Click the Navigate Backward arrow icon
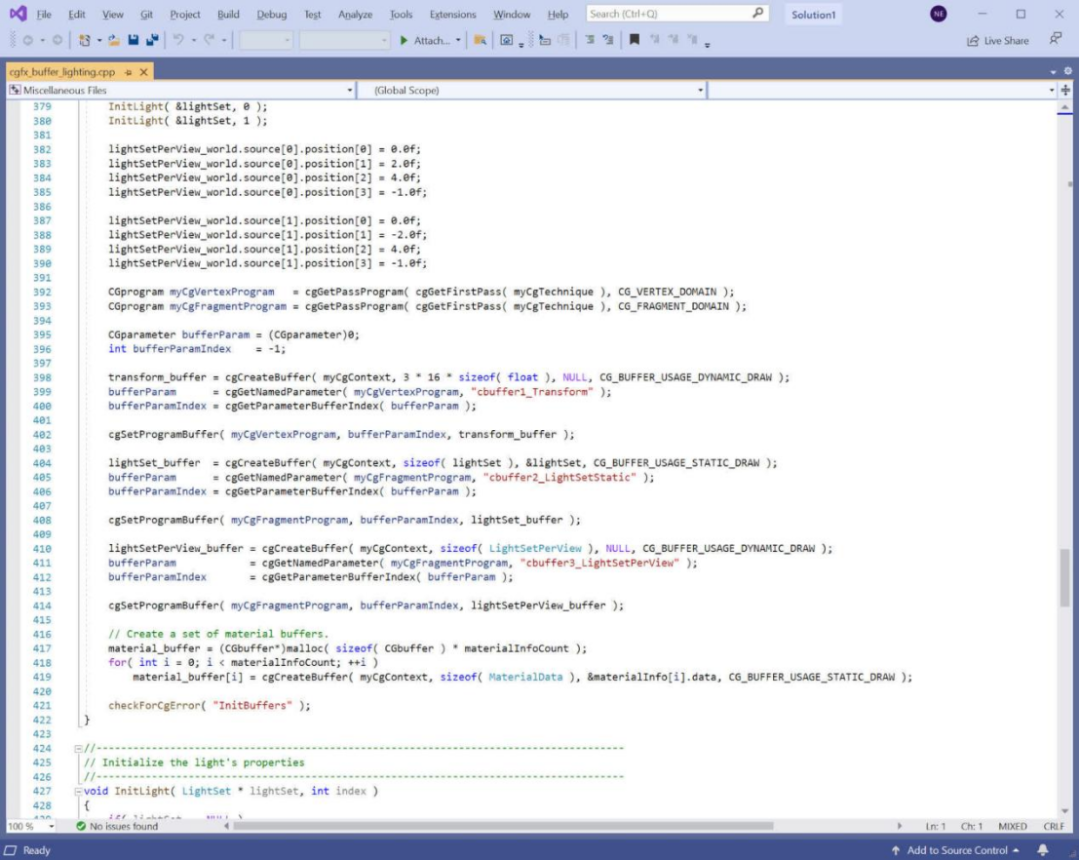This screenshot has width=1080, height=860. pos(30,40)
